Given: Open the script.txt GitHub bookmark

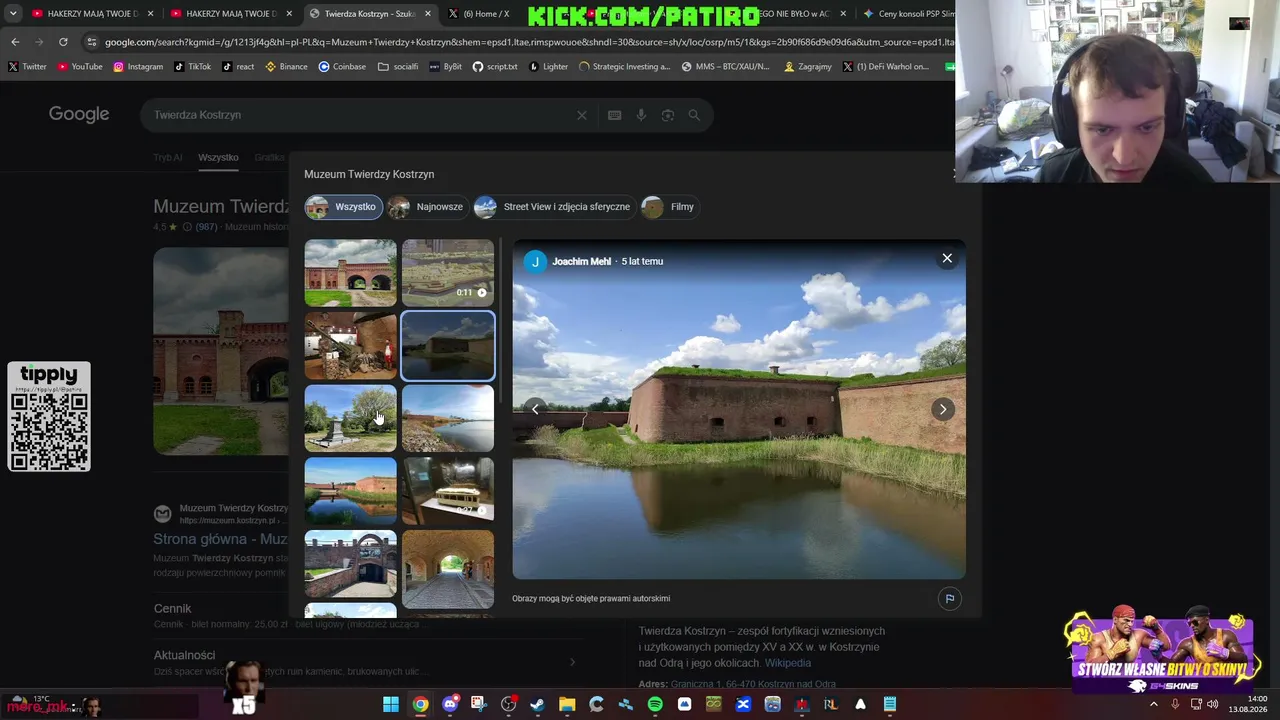Looking at the screenshot, I should [495, 67].
